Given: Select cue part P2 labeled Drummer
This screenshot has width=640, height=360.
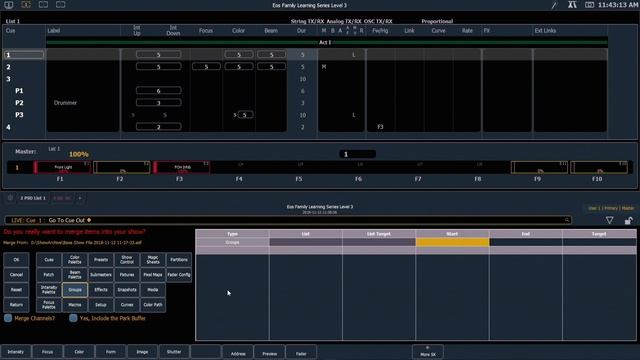Looking at the screenshot, I should tap(19, 103).
